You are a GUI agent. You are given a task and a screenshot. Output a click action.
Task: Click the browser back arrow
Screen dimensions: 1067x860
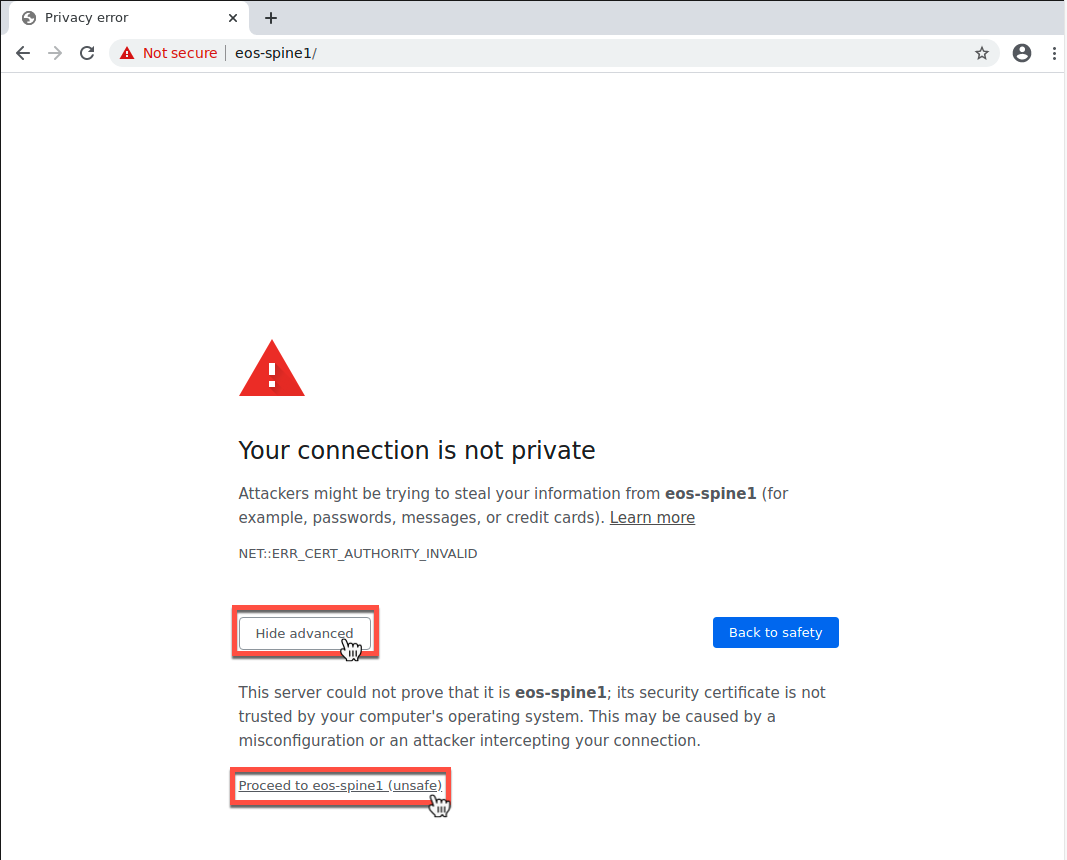coord(23,53)
